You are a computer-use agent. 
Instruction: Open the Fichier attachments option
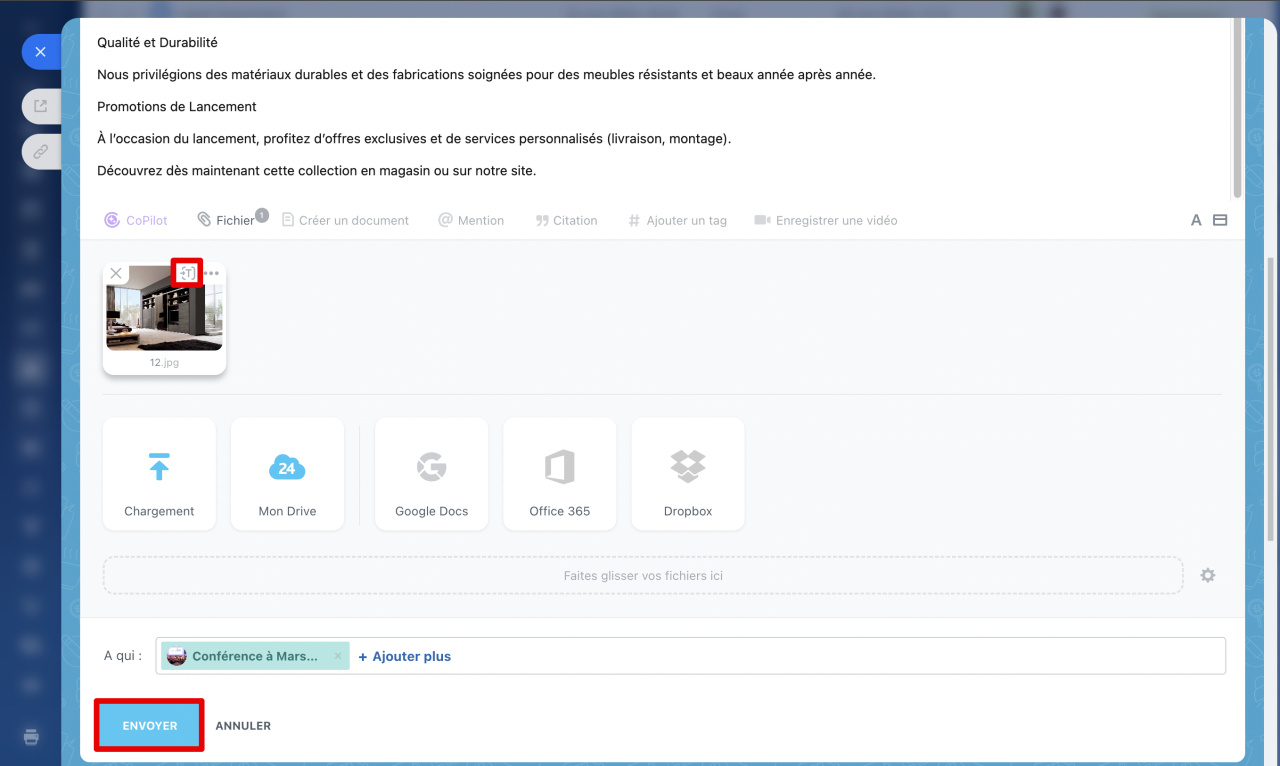(226, 220)
